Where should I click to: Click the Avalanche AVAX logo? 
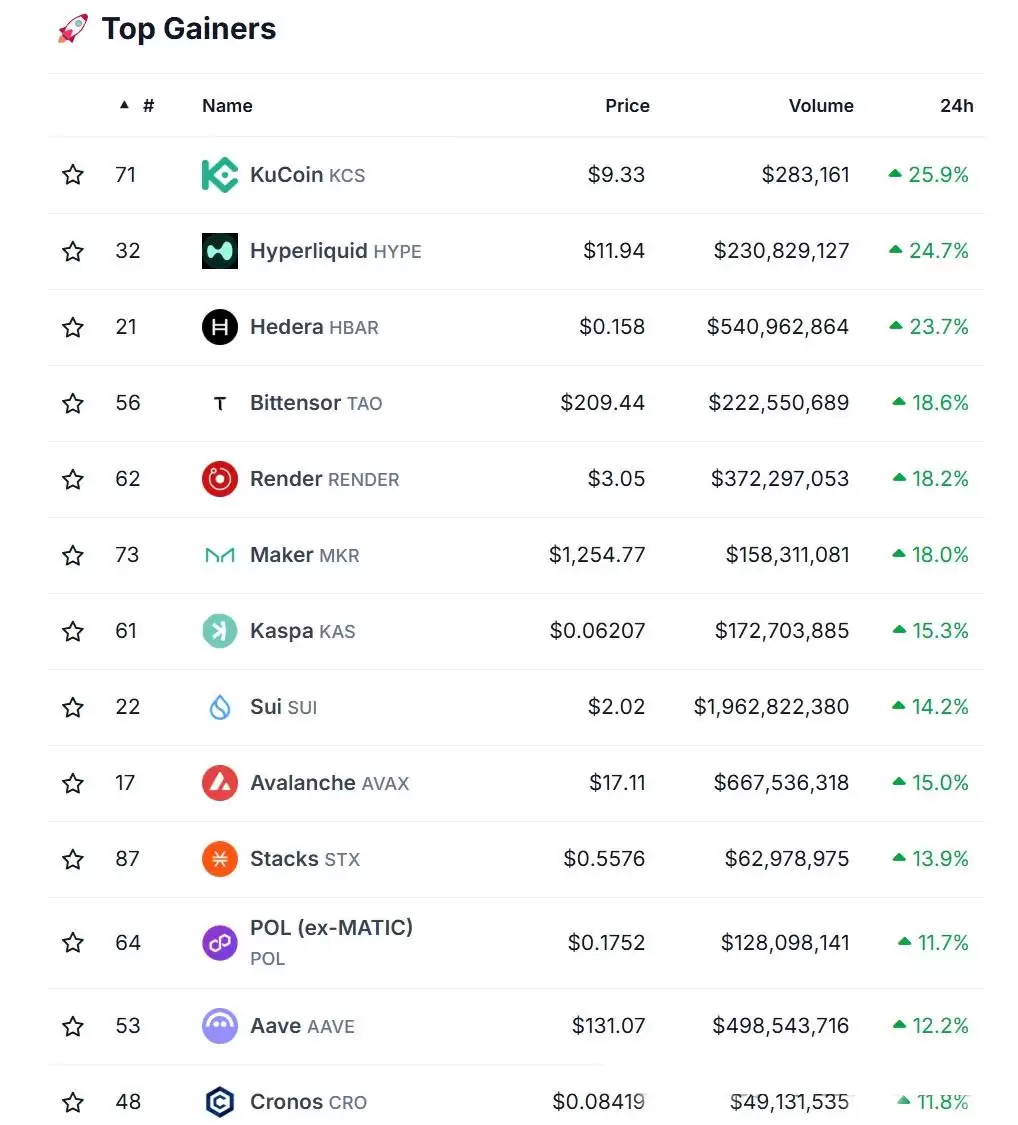pos(219,783)
